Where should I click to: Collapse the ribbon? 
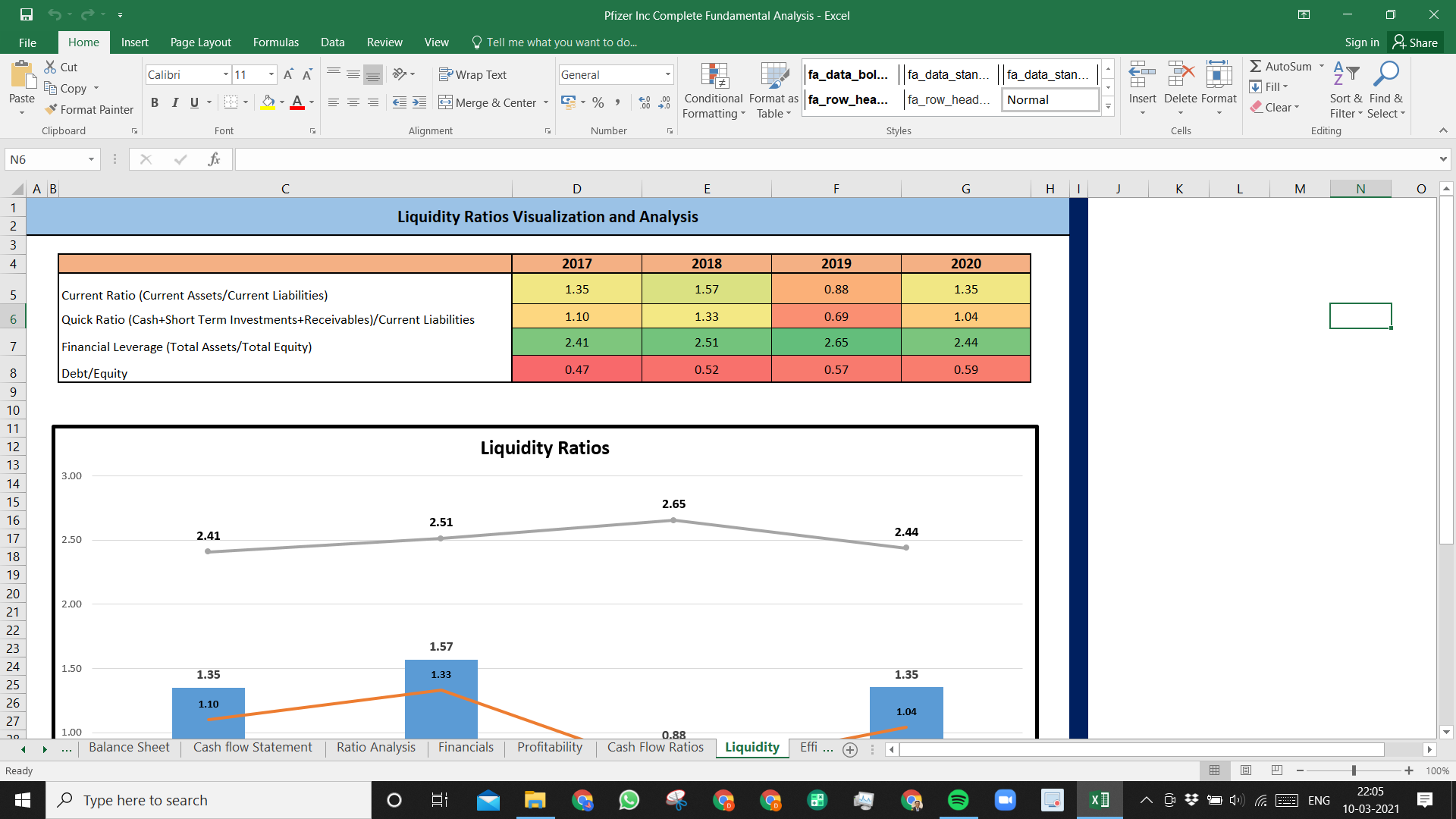1443,130
